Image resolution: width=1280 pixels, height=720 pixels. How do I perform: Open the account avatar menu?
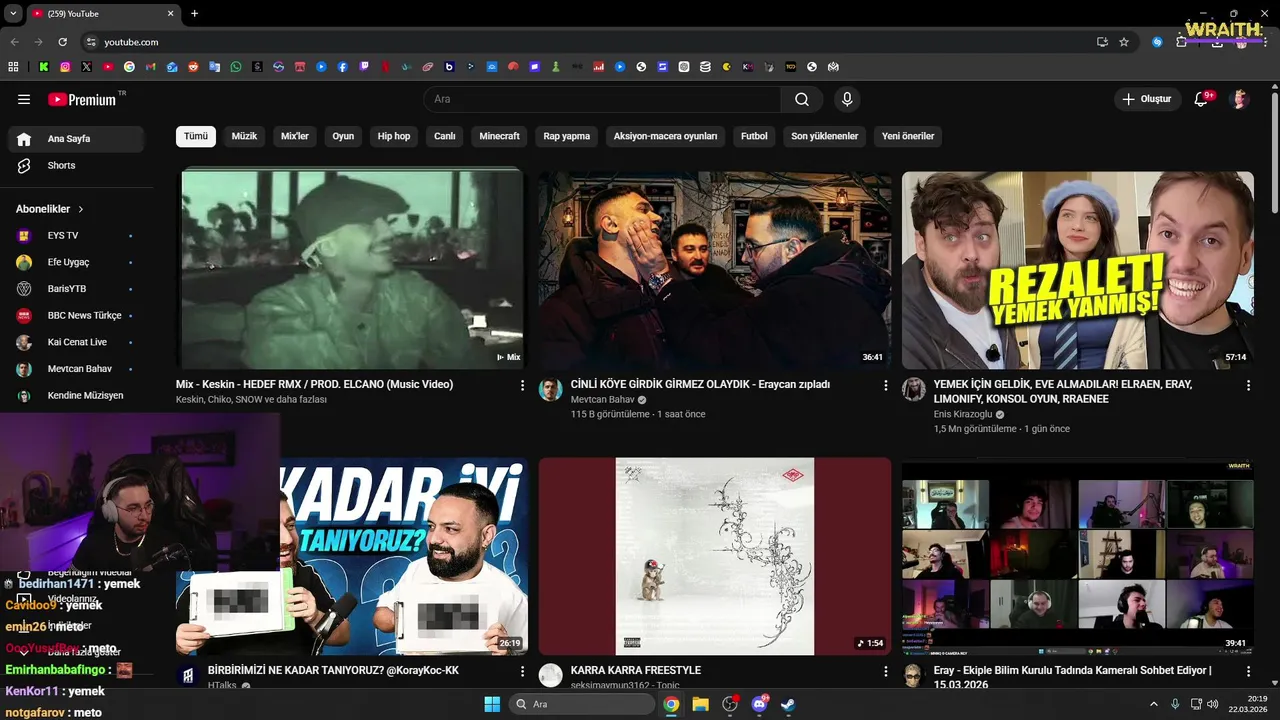(x=1240, y=99)
